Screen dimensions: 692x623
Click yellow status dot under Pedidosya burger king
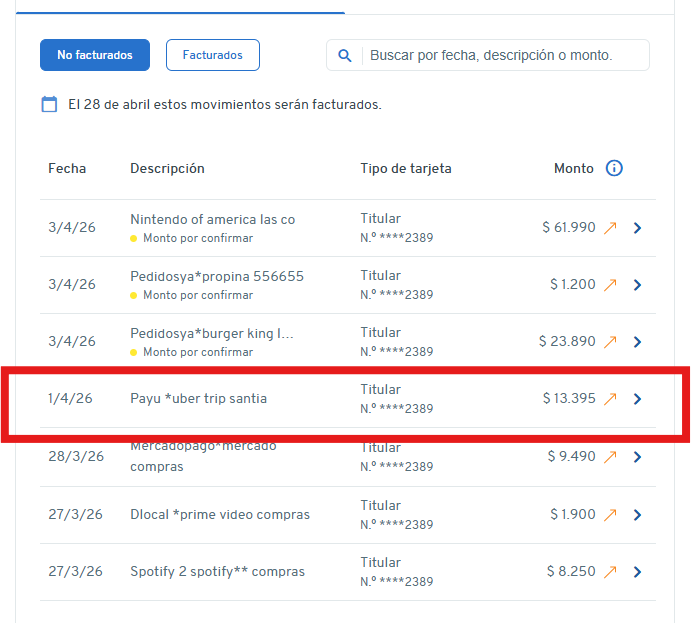pos(133,353)
